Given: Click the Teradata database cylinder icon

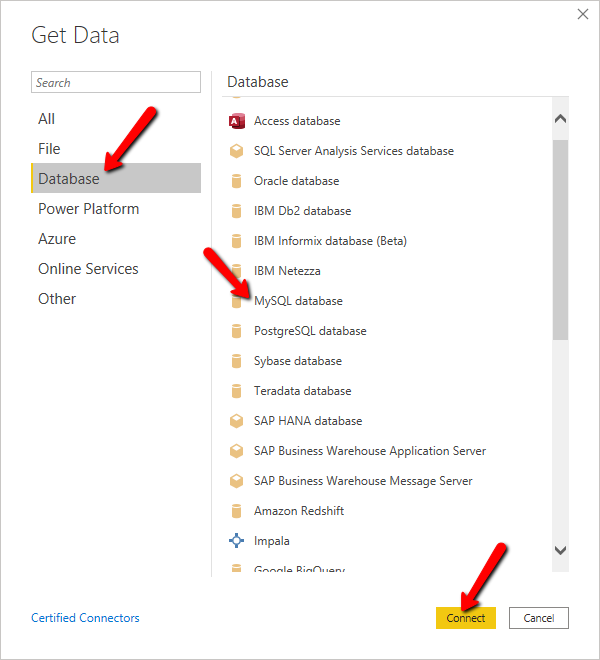Looking at the screenshot, I should 237,391.
